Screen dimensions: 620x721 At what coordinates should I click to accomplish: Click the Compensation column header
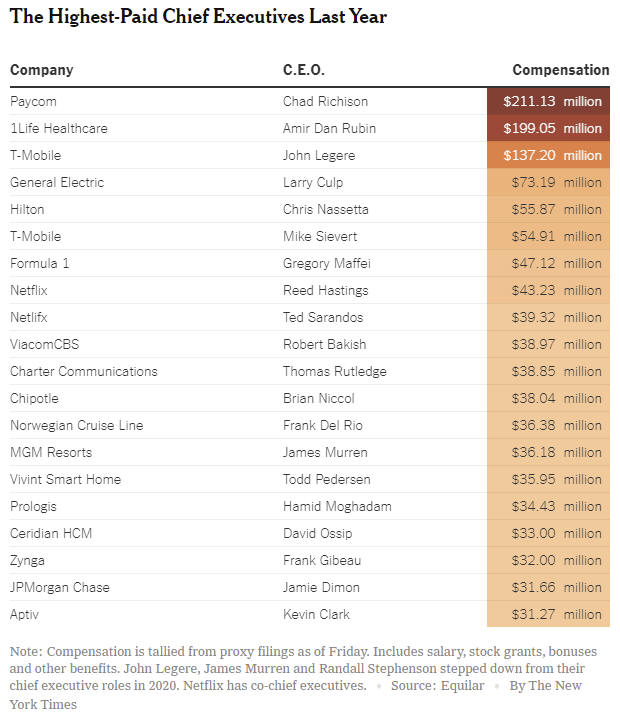pos(561,70)
